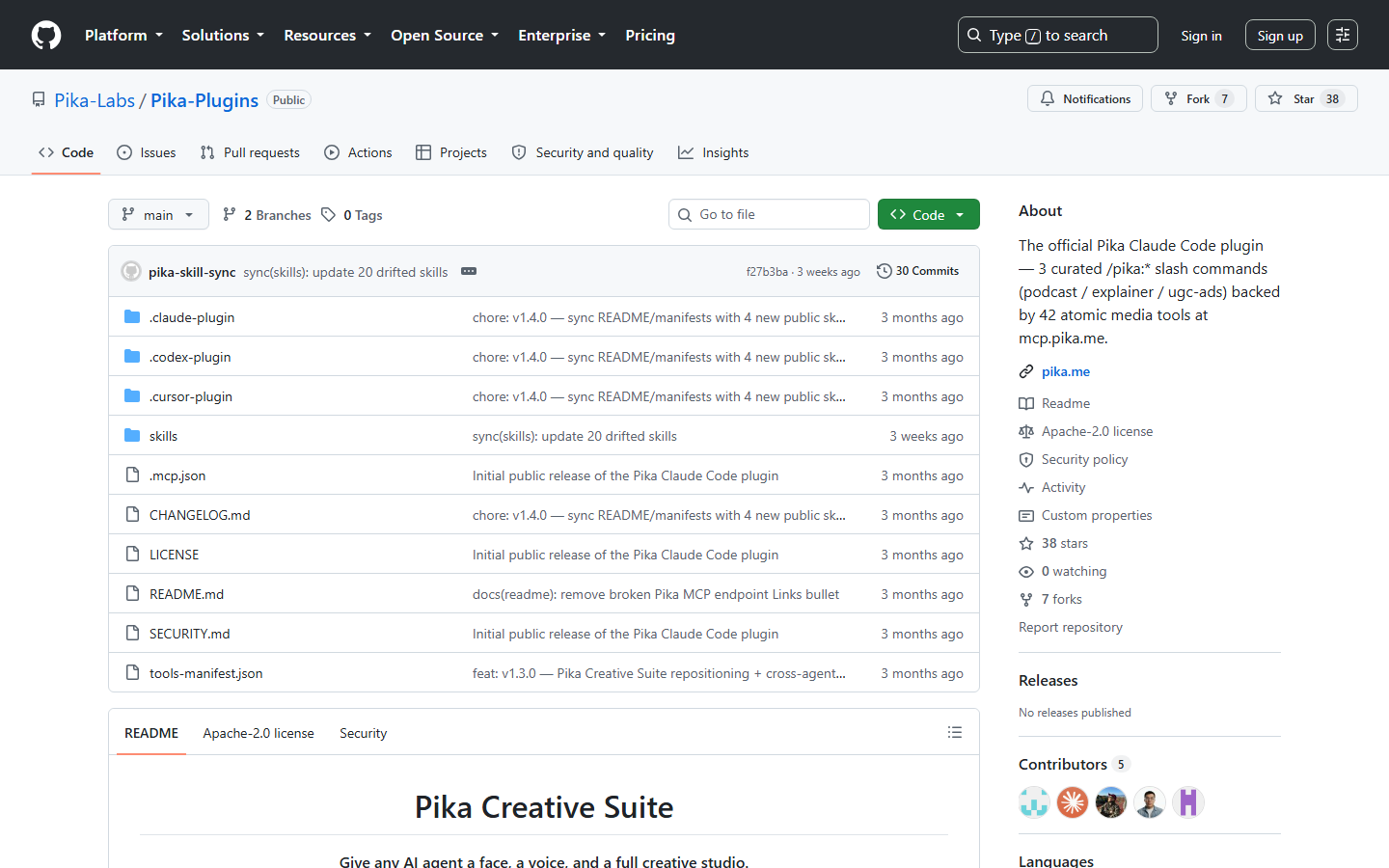Open the Pika-Labs owner link
The height and width of the screenshot is (868, 1389).
click(95, 100)
